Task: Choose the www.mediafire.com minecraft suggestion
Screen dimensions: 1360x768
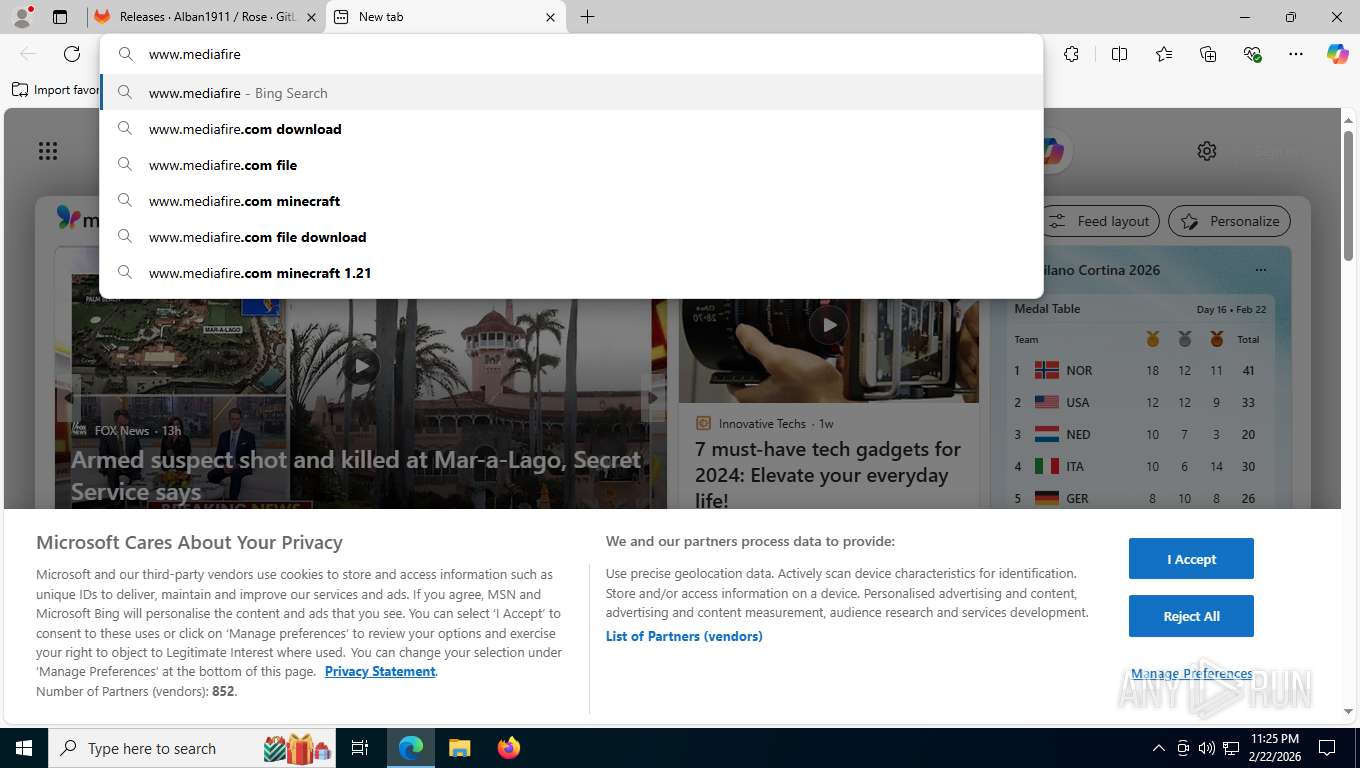Action: 572,201
